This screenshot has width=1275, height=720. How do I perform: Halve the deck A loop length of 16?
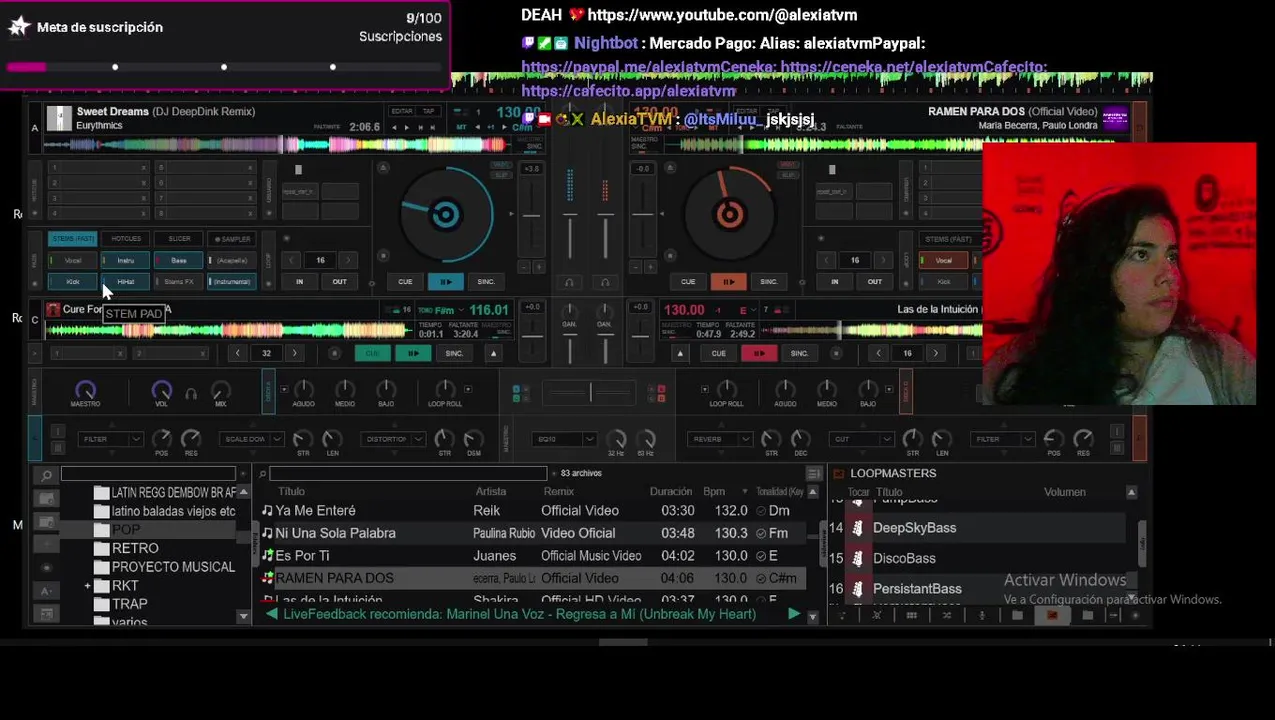click(292, 261)
